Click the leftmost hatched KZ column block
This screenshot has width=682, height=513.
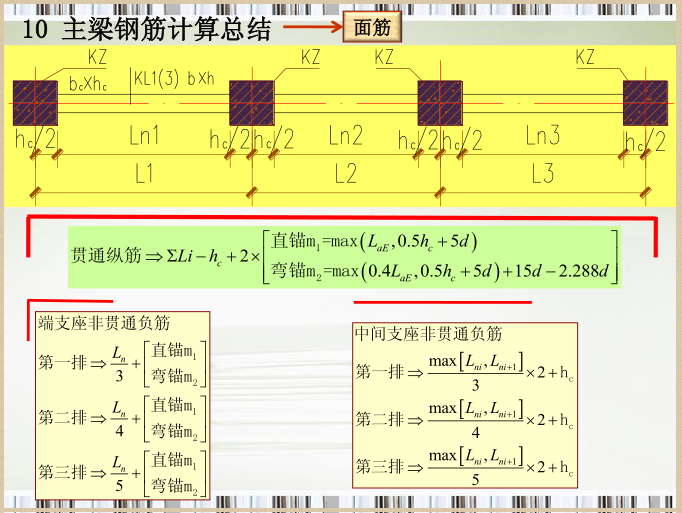point(35,102)
